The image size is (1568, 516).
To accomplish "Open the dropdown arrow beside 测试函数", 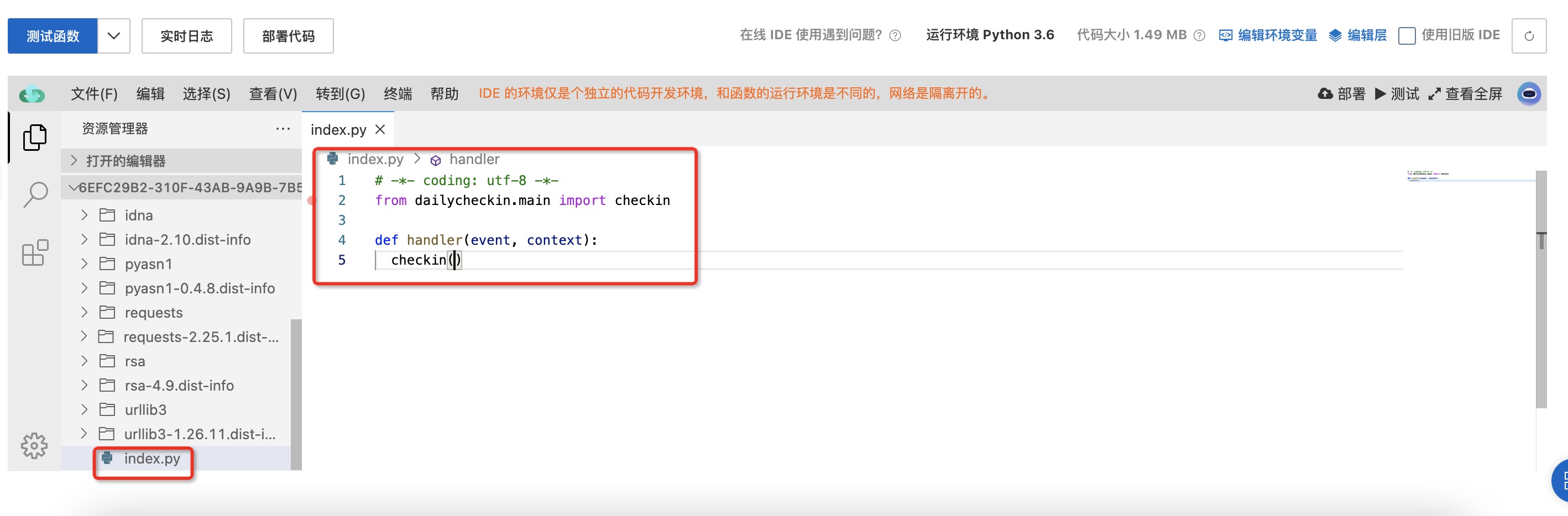I will coord(114,36).
